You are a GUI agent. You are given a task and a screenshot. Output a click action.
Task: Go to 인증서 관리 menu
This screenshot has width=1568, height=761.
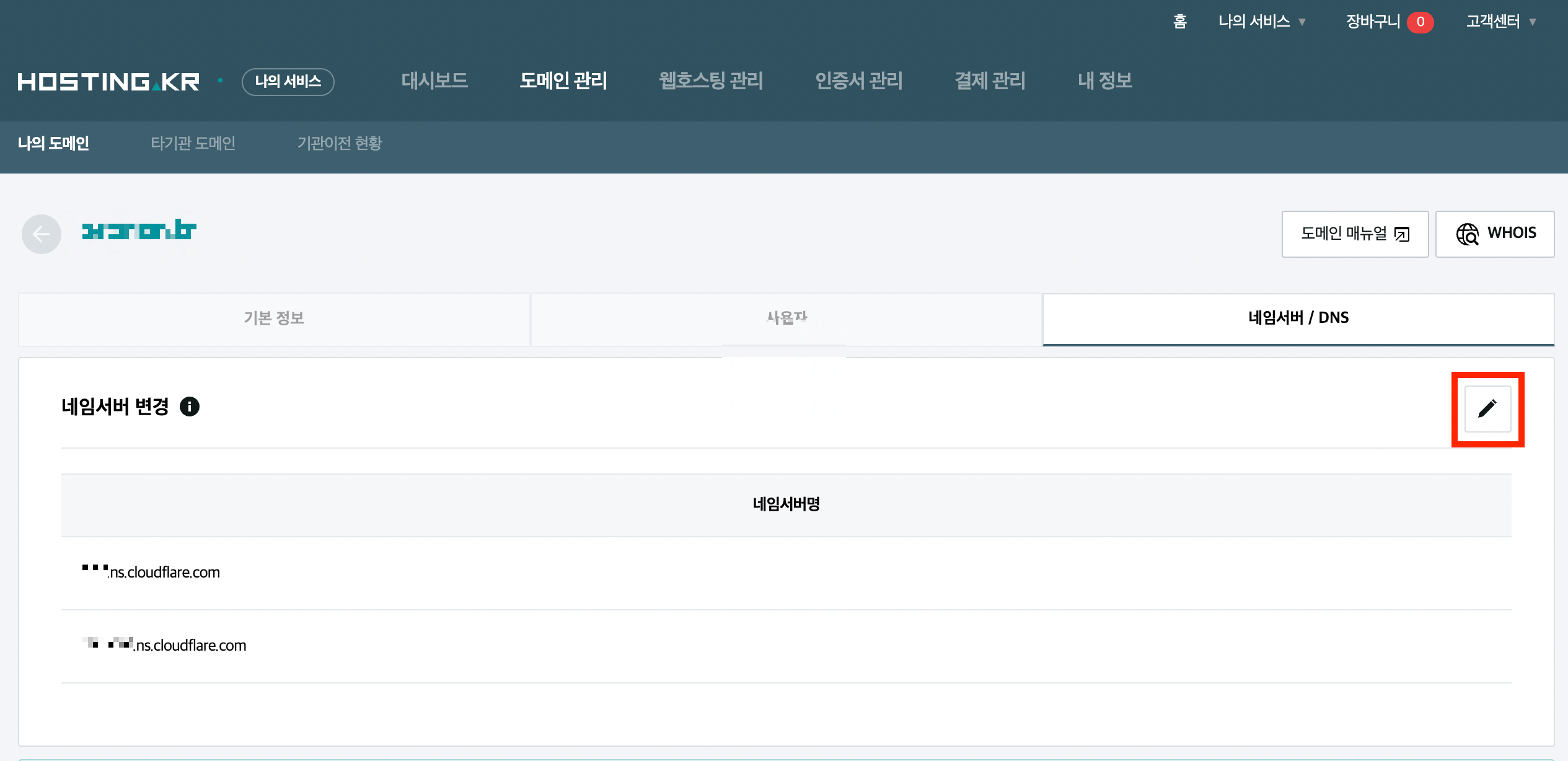click(x=859, y=81)
